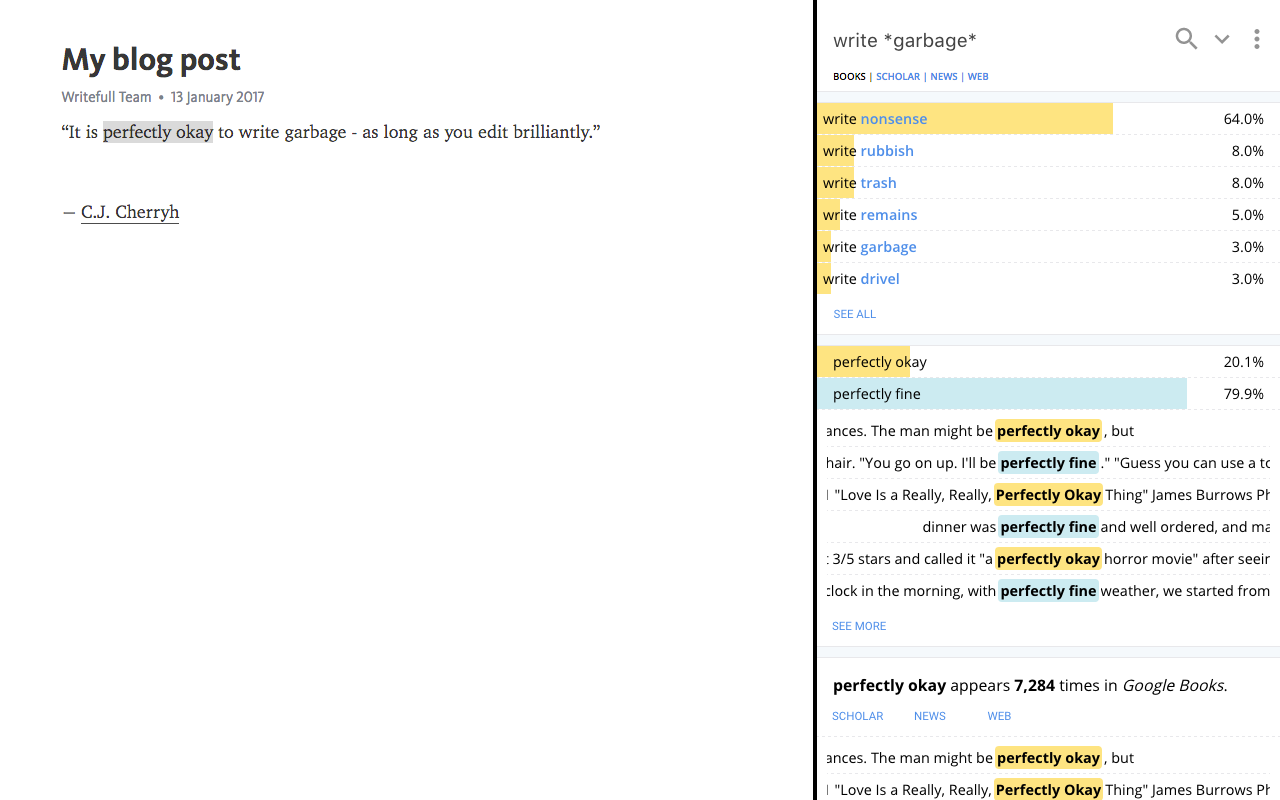Click the '13 January 2017' date
This screenshot has width=1280, height=800.
click(217, 97)
